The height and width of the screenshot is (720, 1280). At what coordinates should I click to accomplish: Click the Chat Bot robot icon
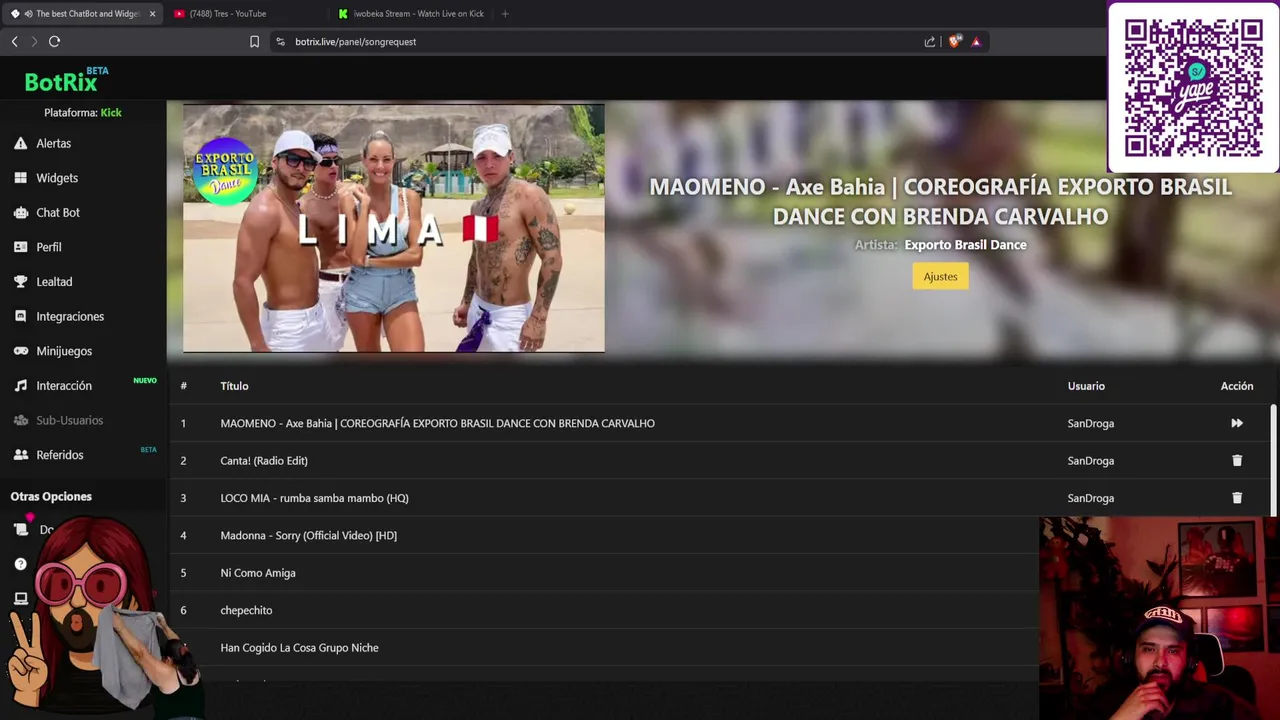click(20, 212)
